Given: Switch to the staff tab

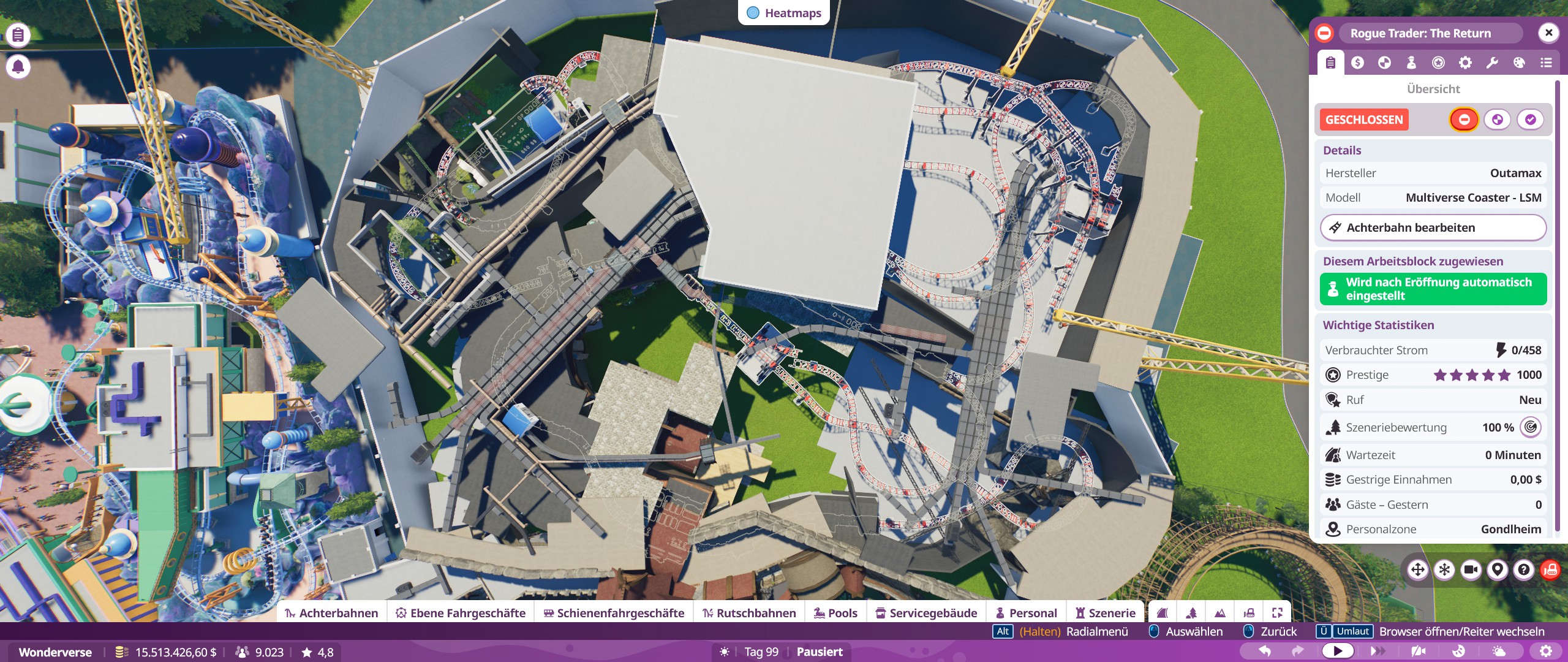Looking at the screenshot, I should click(x=1411, y=63).
